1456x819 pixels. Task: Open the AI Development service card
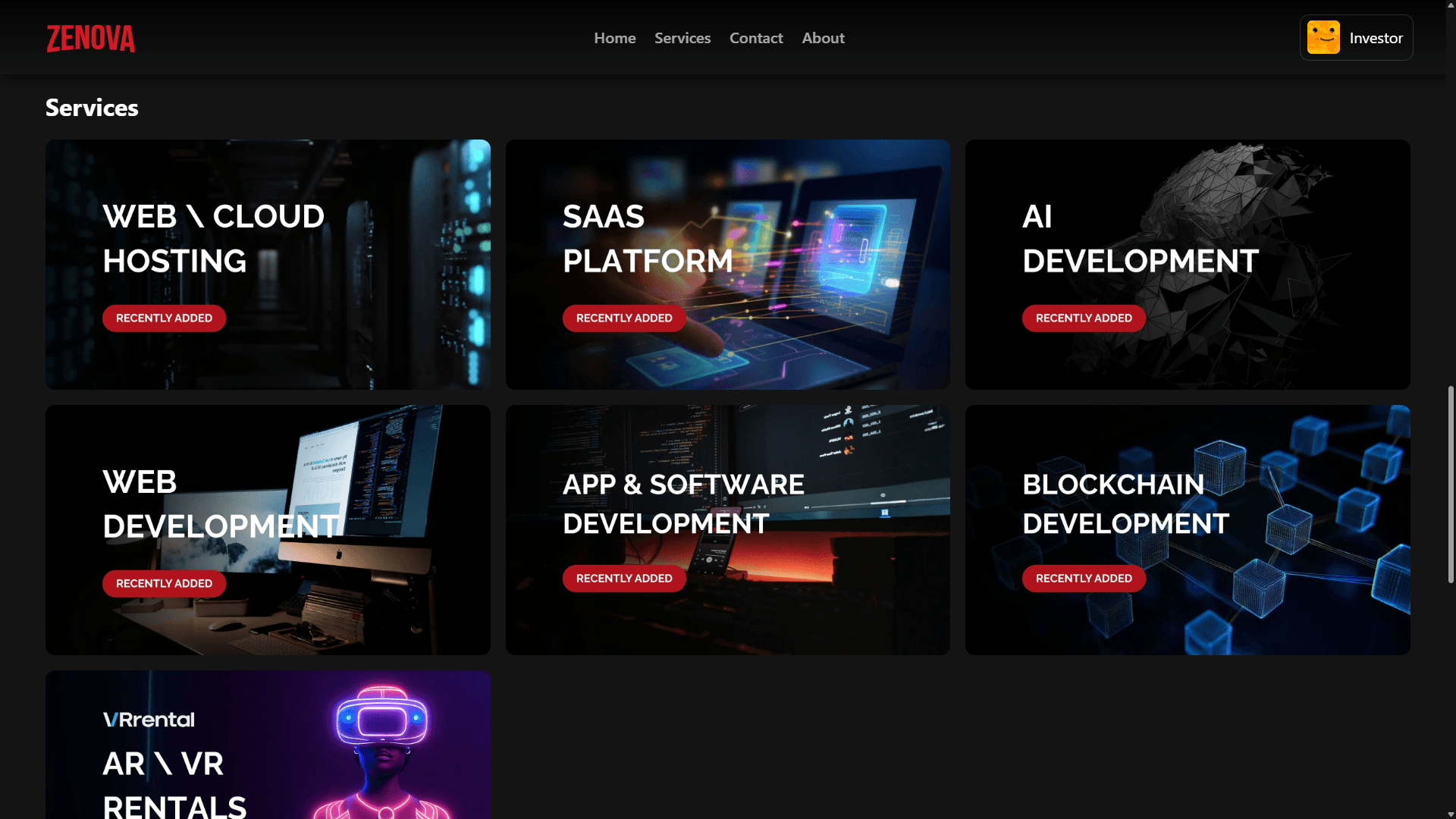[x=1188, y=265]
